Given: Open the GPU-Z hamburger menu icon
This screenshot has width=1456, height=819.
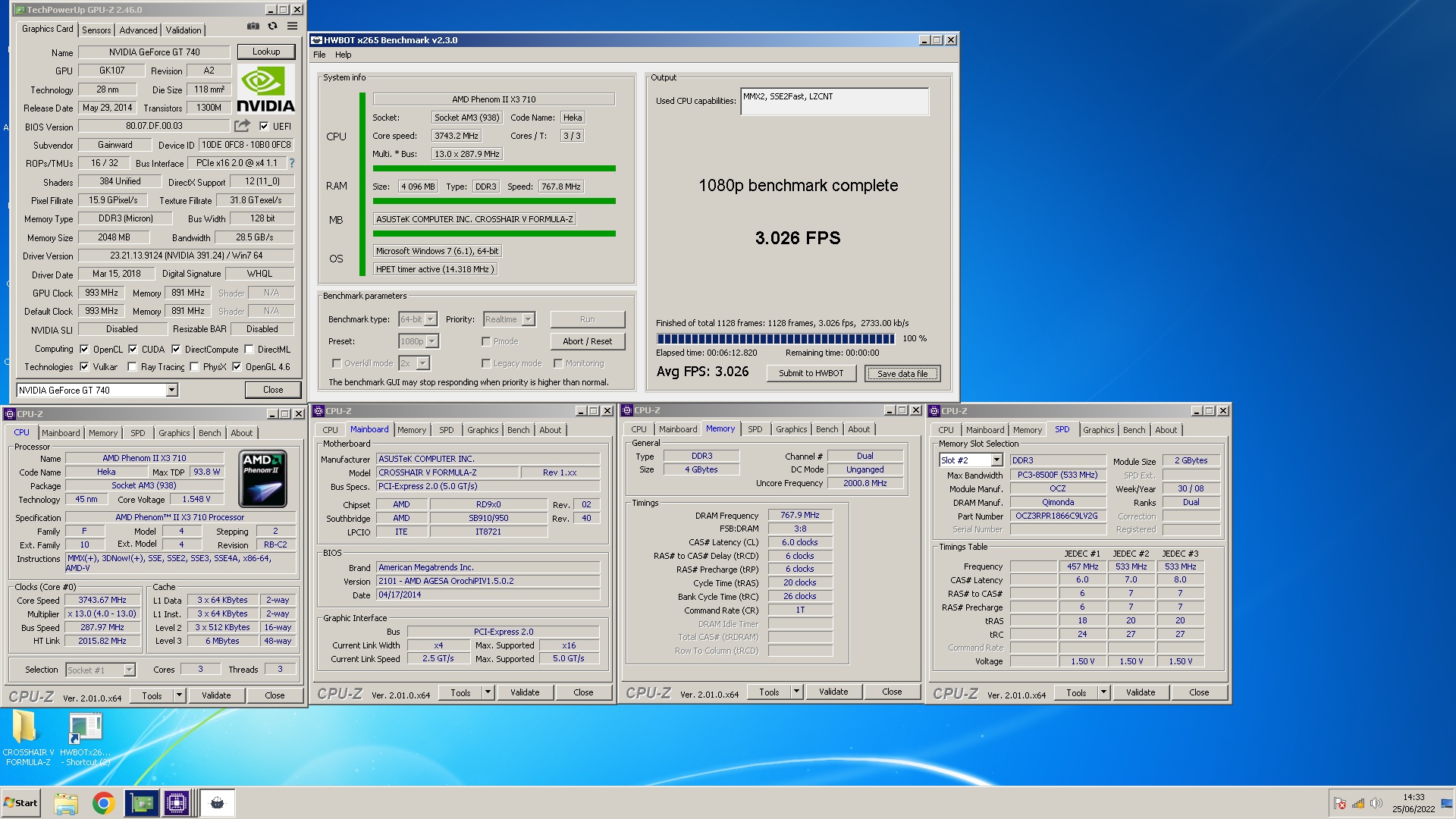Looking at the screenshot, I should [292, 27].
